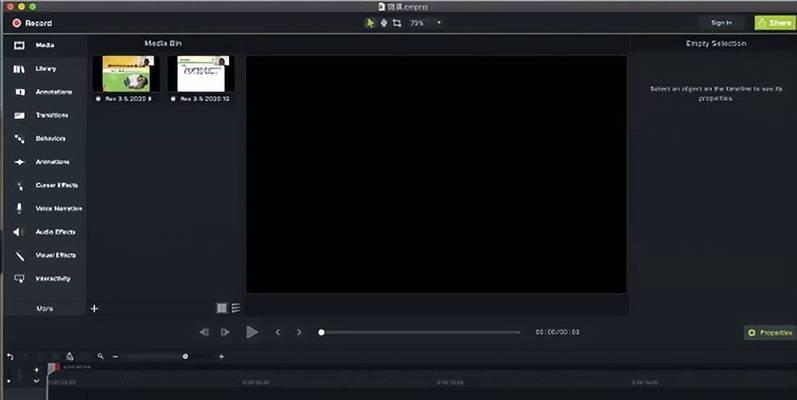Click the timeline zoom slider knob

185,357
